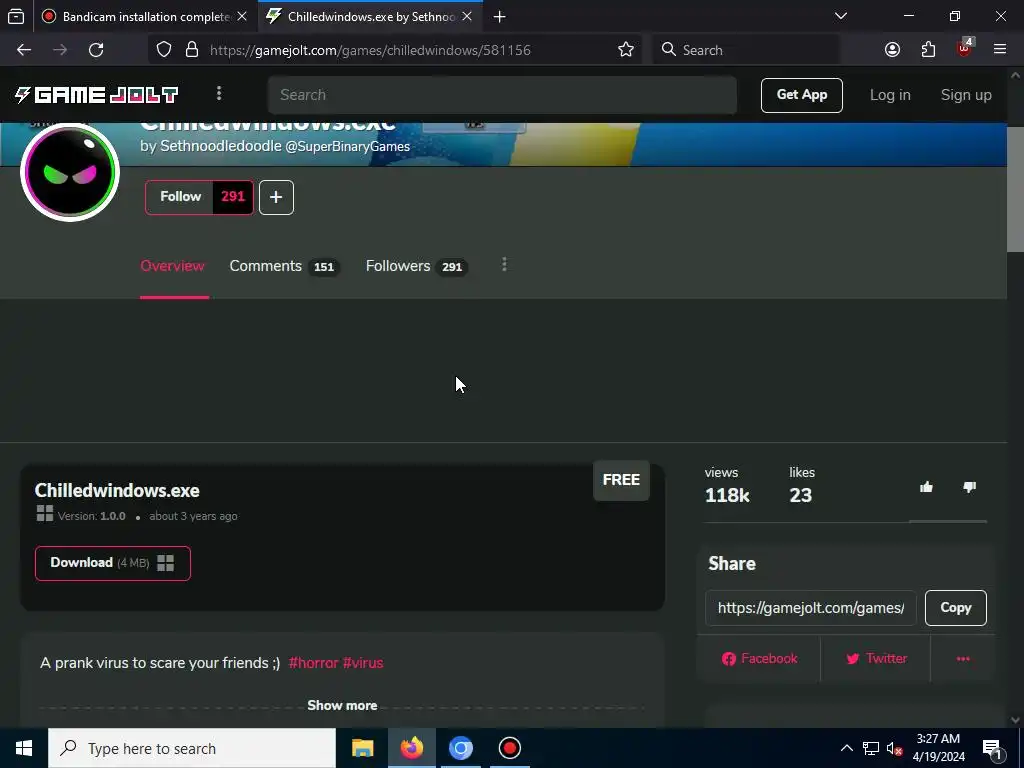Open Game Jolt three-dot menu beside logo

click(x=219, y=94)
